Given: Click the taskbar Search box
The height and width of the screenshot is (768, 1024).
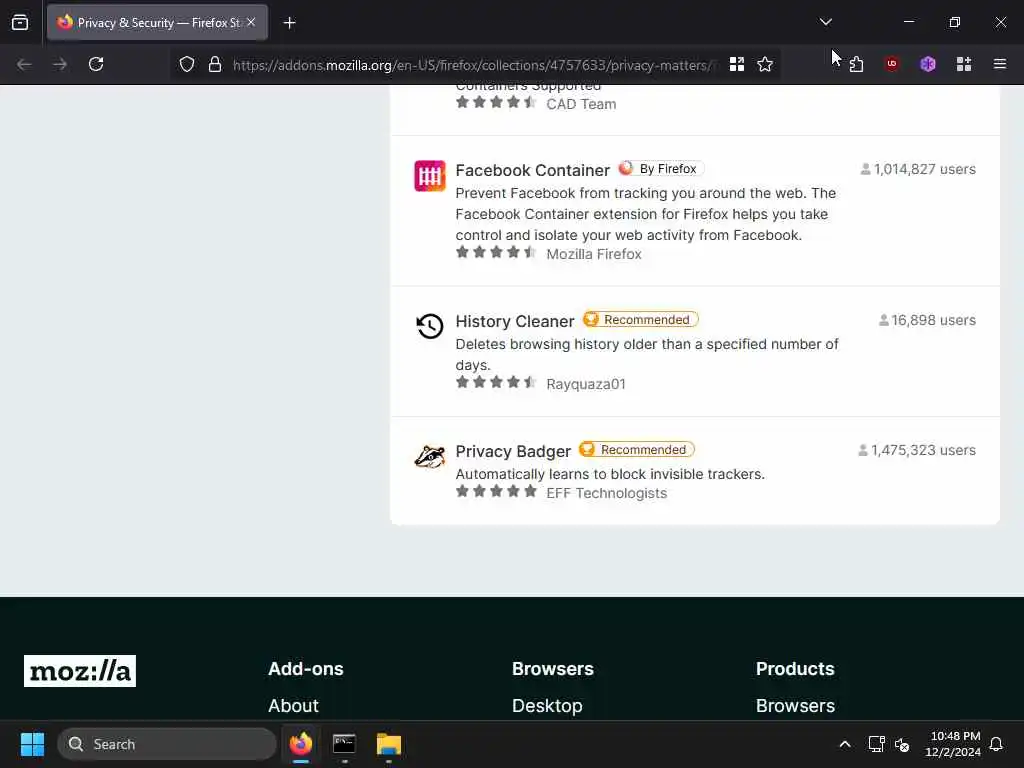Looking at the screenshot, I should [x=167, y=744].
